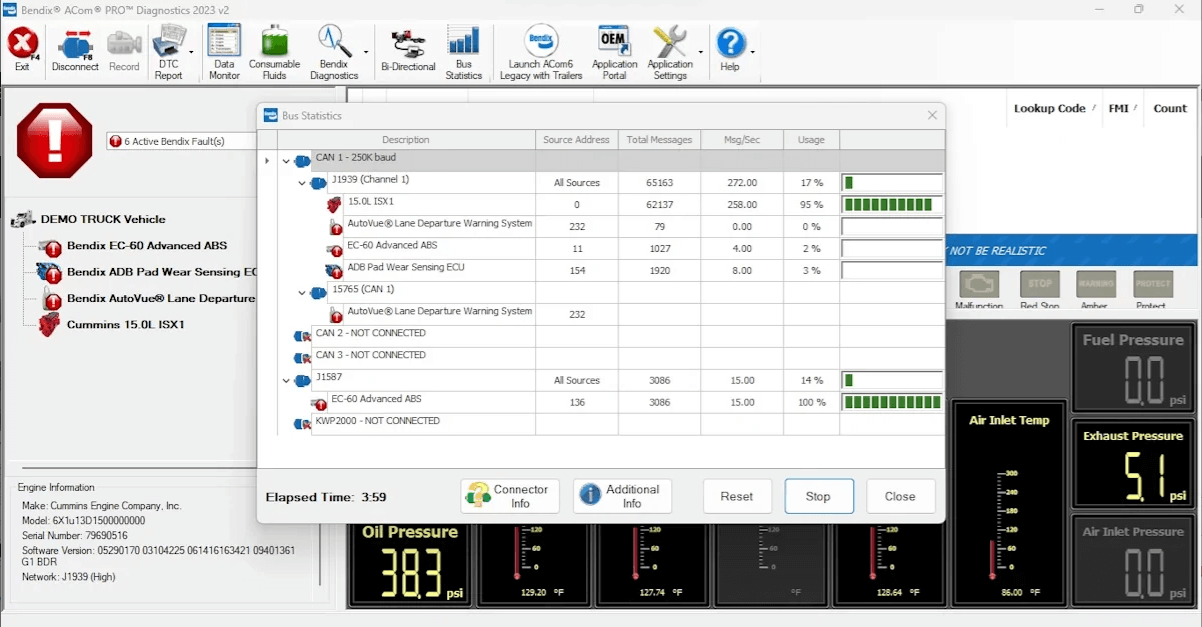Open the Bi-Directional tests tool

click(x=408, y=47)
